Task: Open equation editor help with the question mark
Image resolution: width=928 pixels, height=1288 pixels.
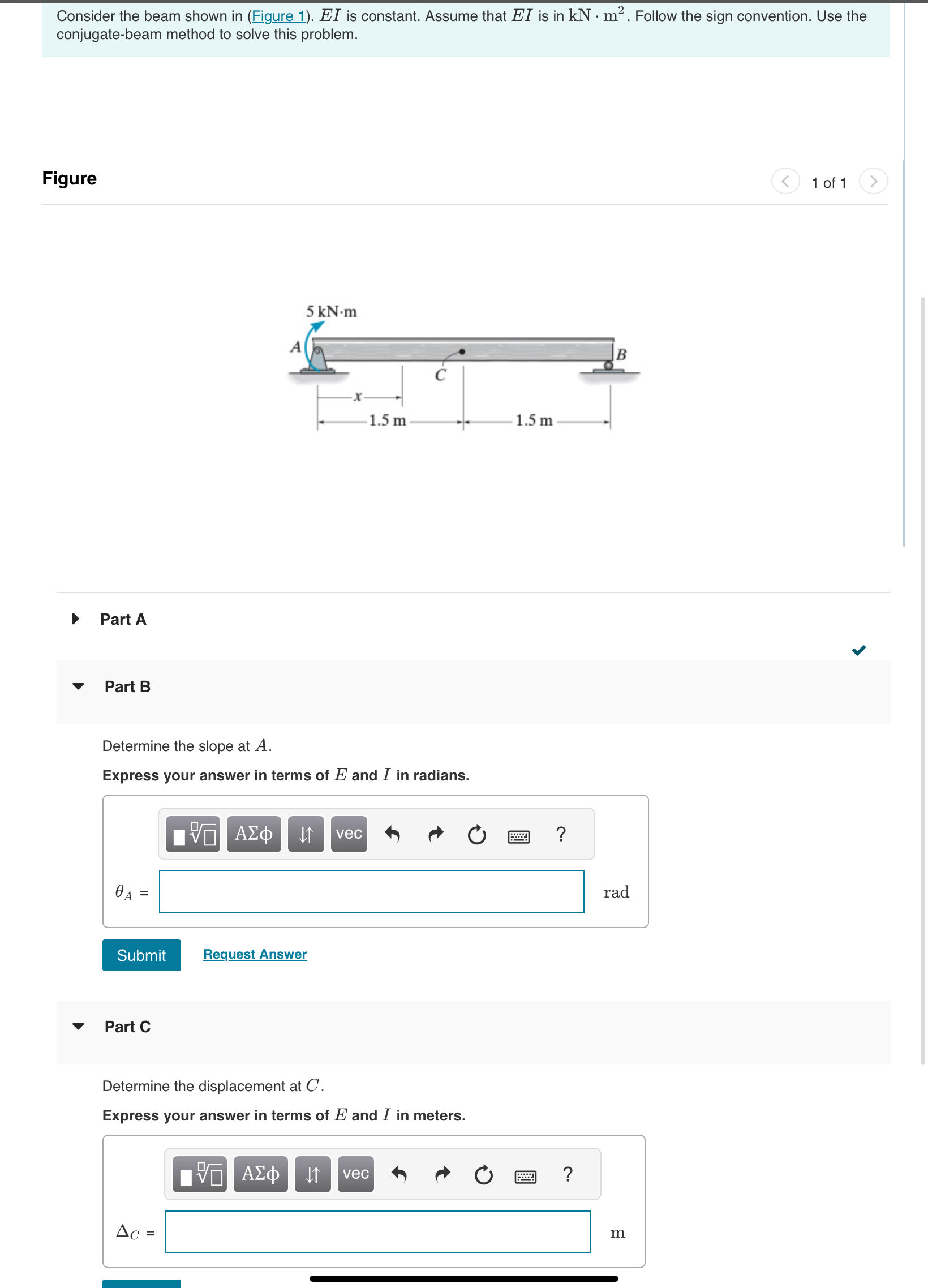Action: [561, 834]
